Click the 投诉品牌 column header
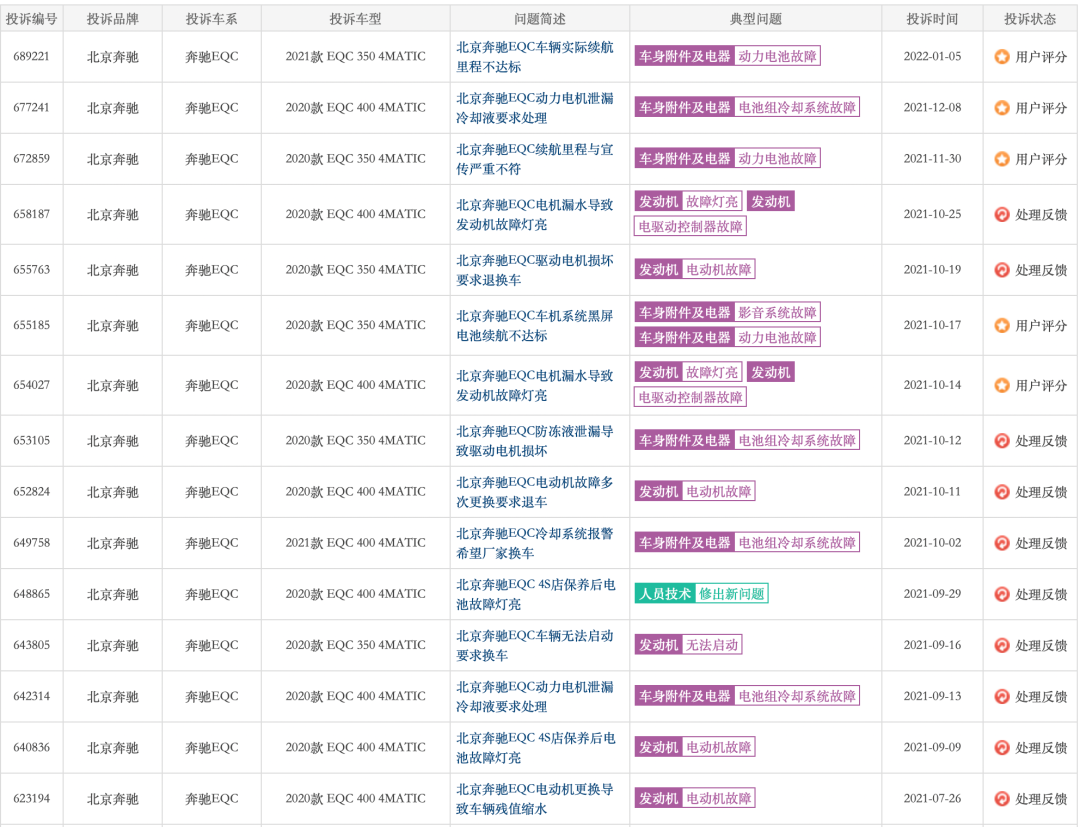 coord(112,19)
